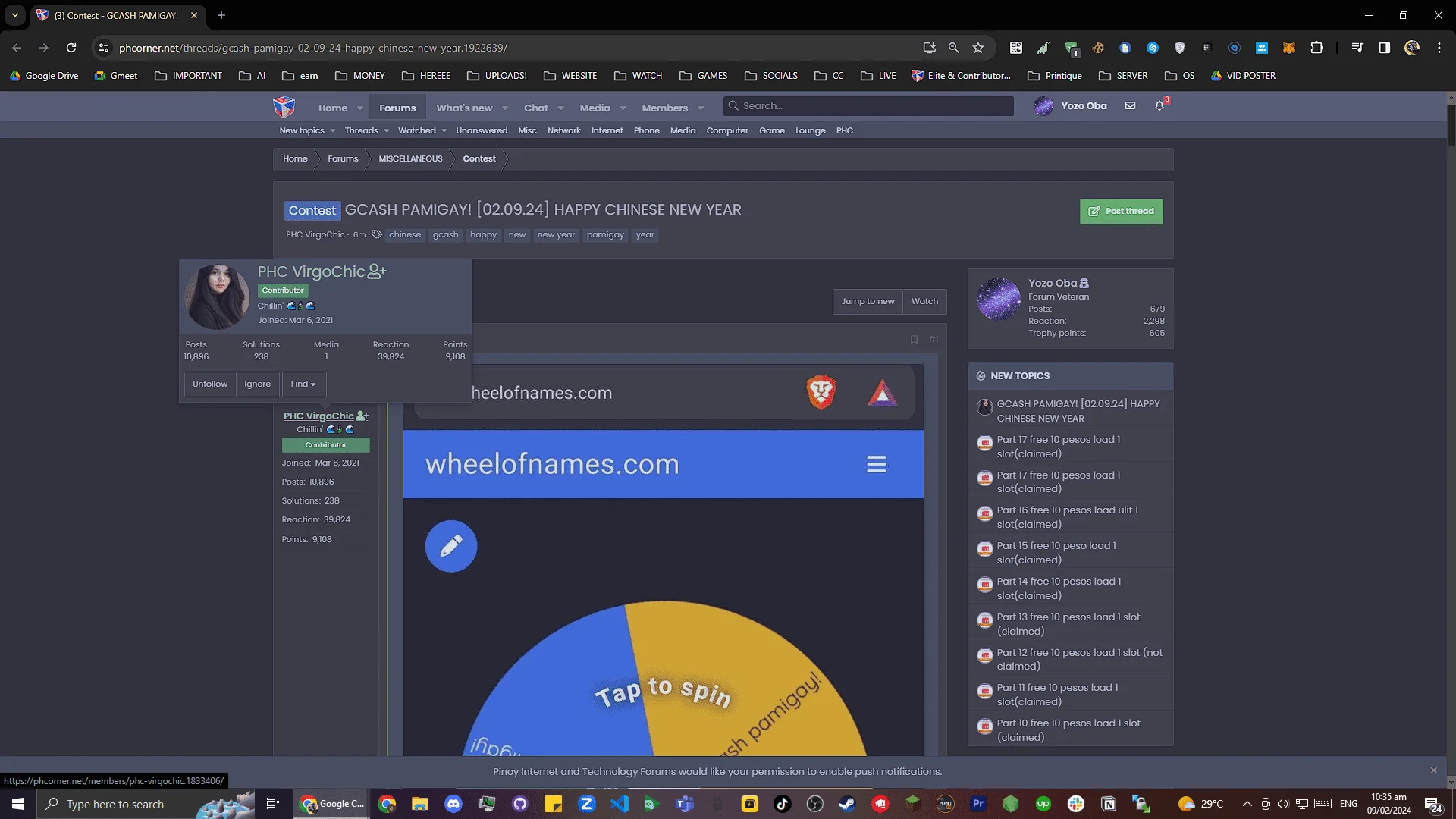Click the Yozo Oba sidebar avatar
1456x819 pixels.
[999, 298]
